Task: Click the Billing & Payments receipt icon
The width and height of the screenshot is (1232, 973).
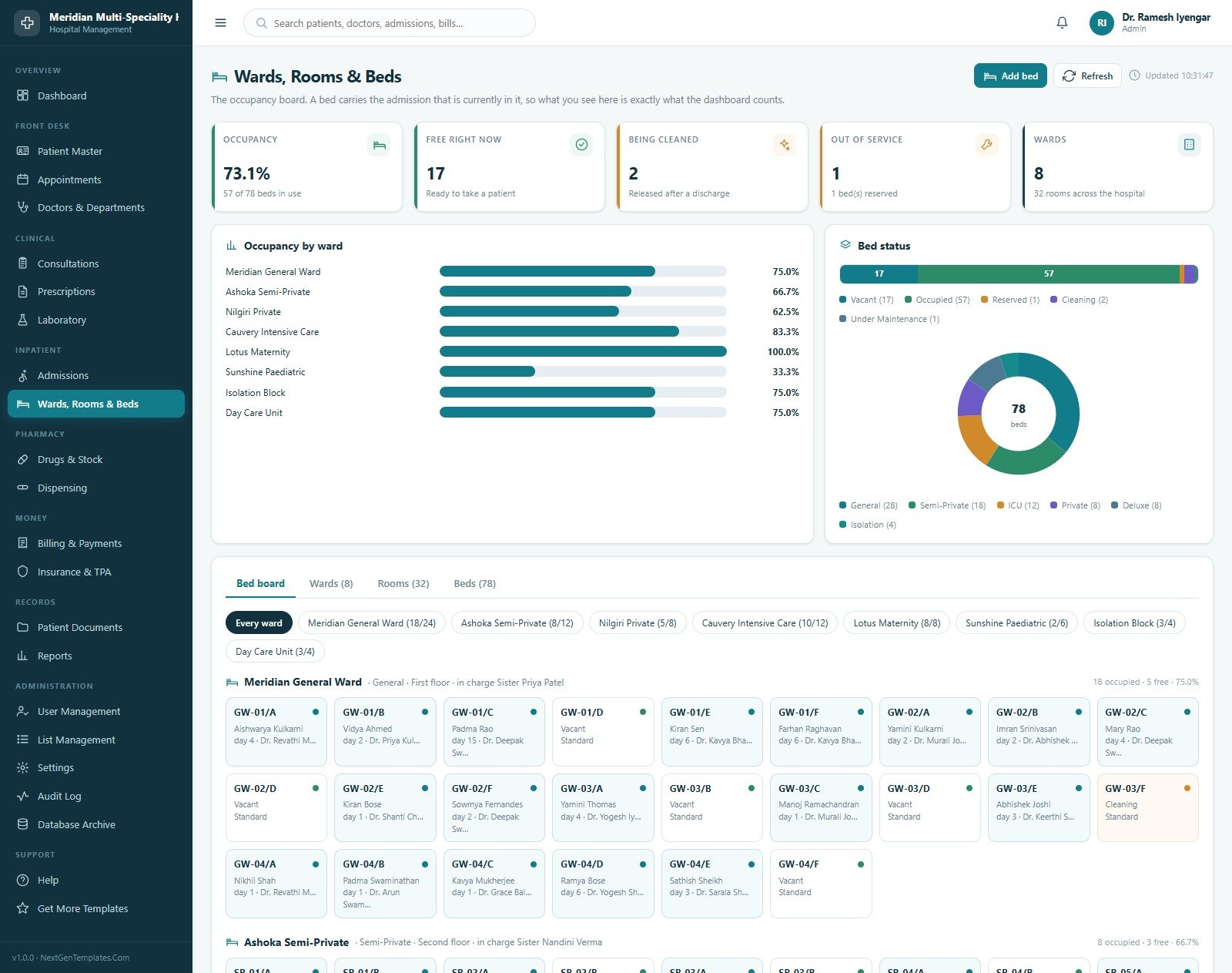Action: [23, 543]
